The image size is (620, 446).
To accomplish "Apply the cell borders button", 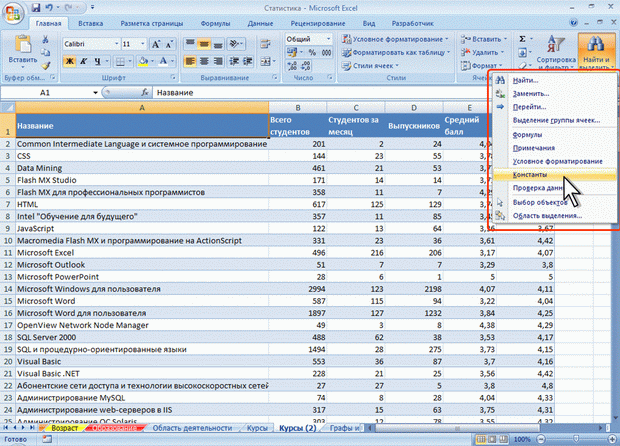I will click(x=120, y=61).
